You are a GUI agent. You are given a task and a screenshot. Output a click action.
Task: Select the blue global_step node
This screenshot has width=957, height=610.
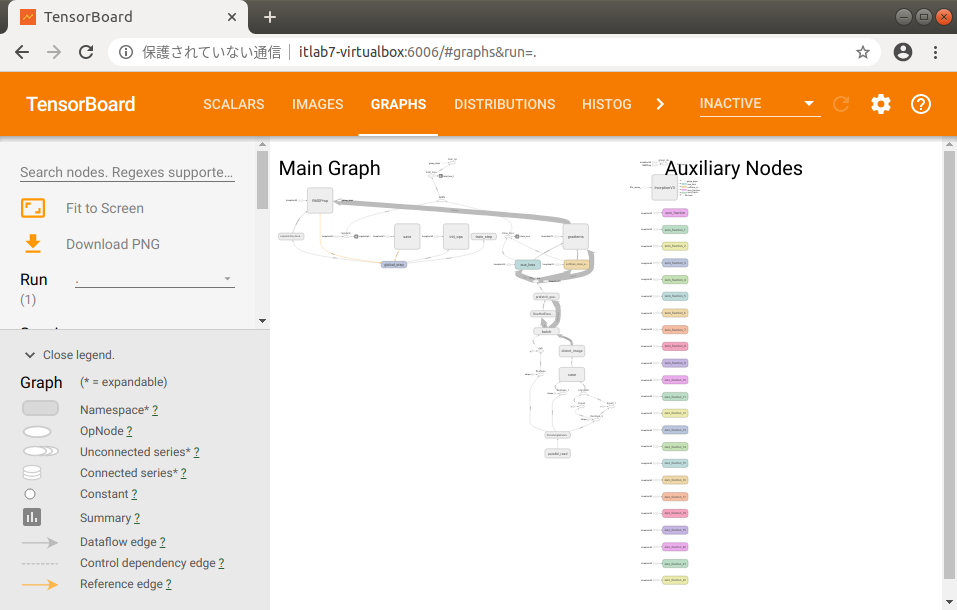394,264
